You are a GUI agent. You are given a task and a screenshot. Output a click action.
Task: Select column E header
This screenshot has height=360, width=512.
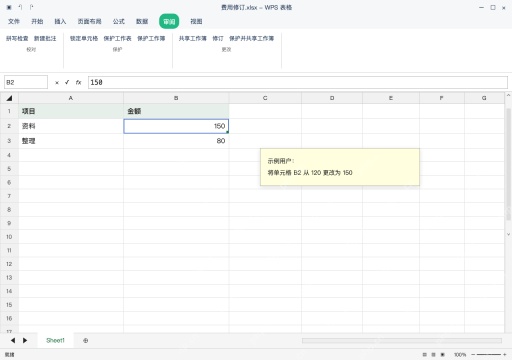(x=391, y=98)
